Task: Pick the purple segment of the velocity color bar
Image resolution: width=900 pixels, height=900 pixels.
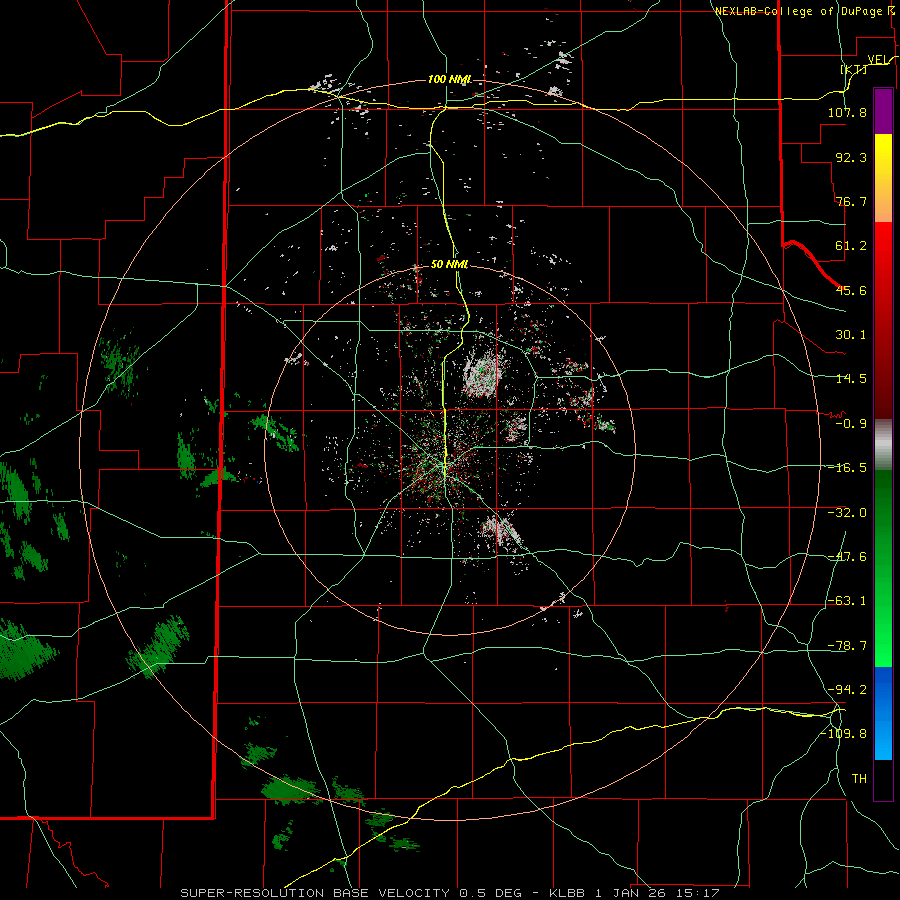Action: [883, 112]
